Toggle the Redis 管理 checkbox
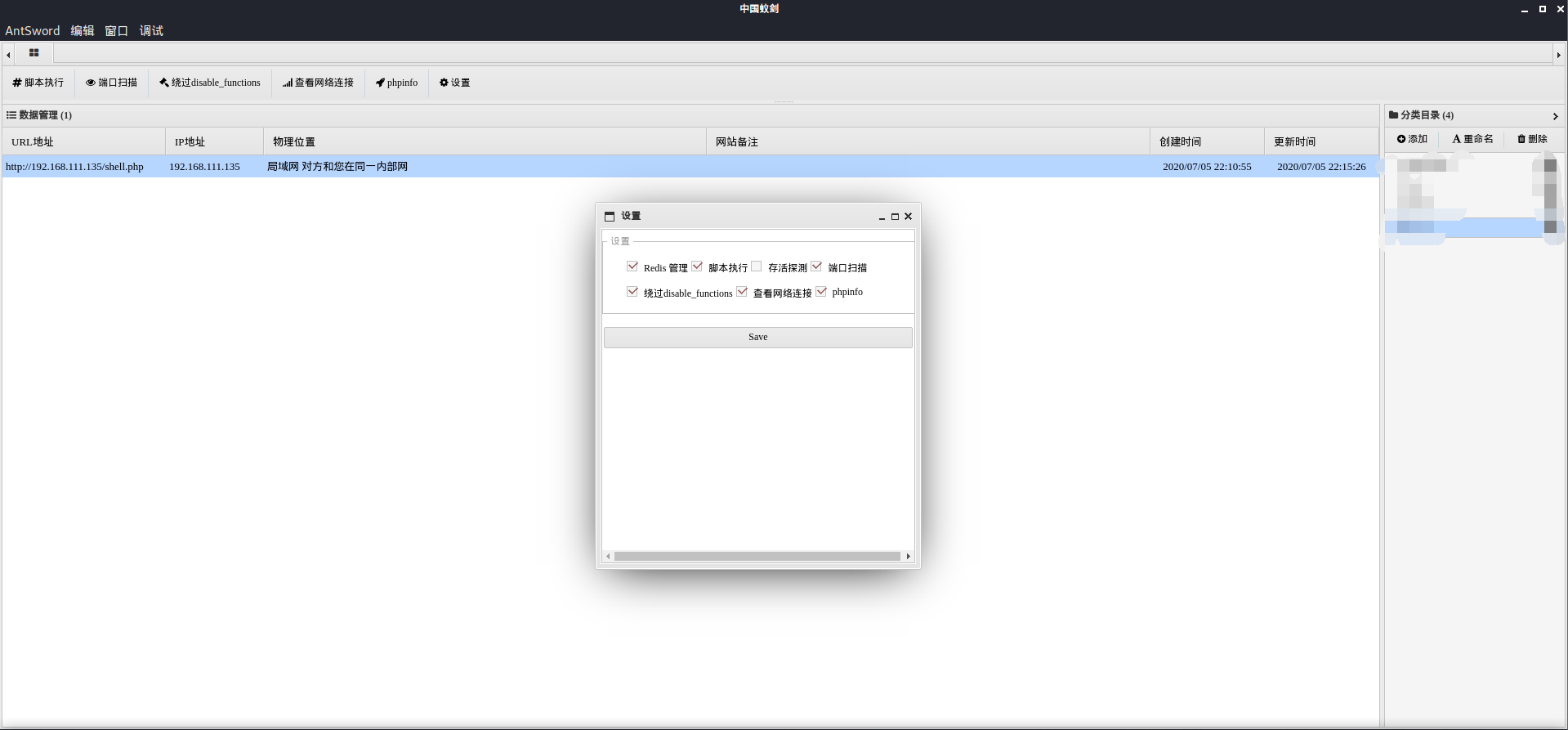 click(632, 266)
